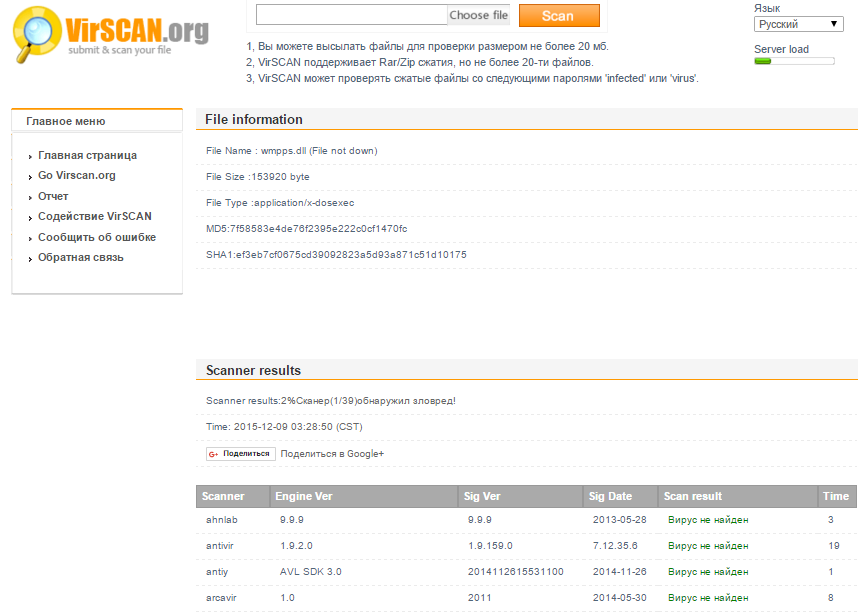Open the language dropdown set to Русский
Screen dimensions: 865x615
point(798,24)
